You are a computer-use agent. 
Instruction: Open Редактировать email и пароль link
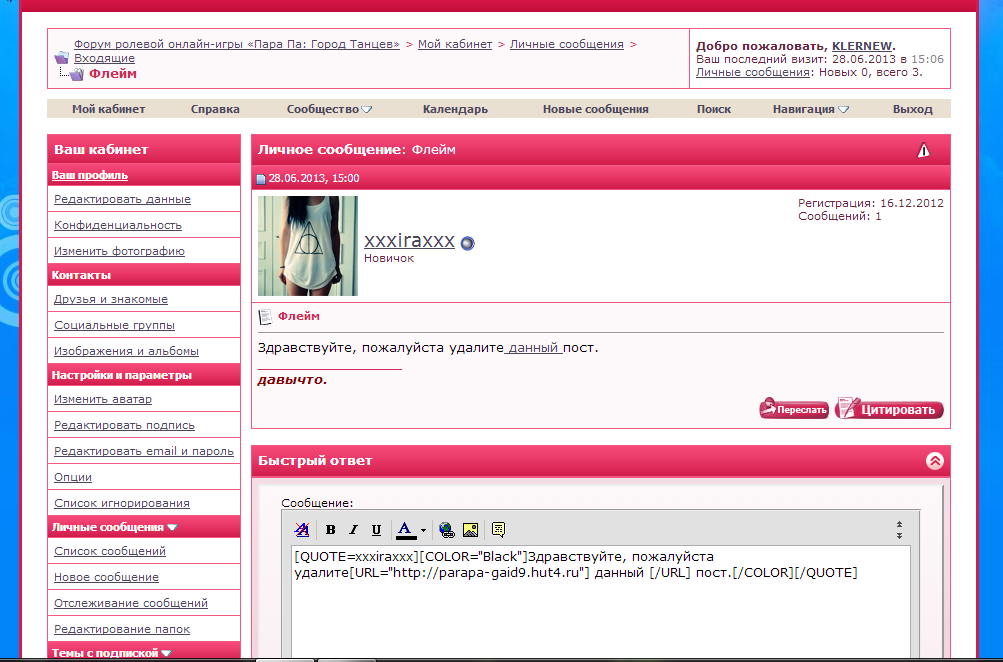(143, 451)
